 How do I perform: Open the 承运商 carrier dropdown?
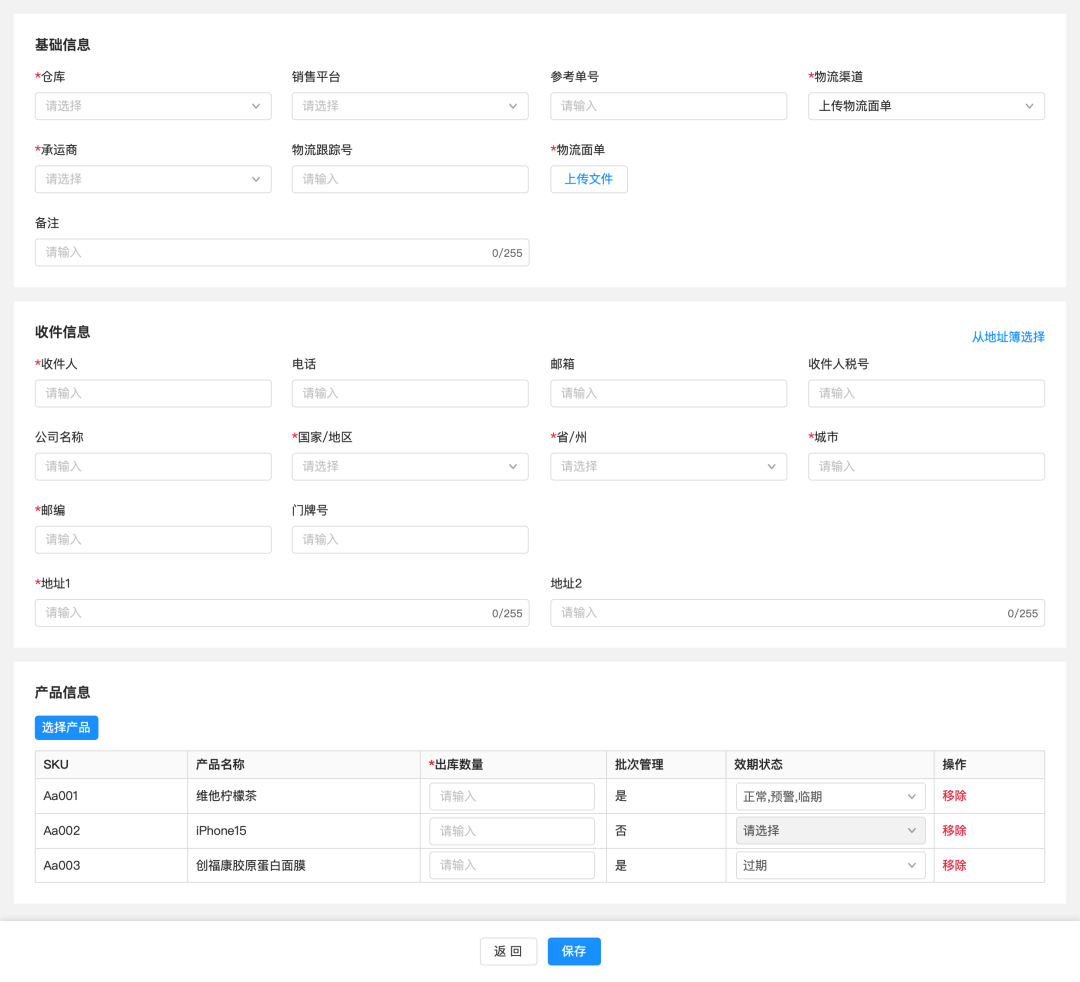tap(153, 179)
